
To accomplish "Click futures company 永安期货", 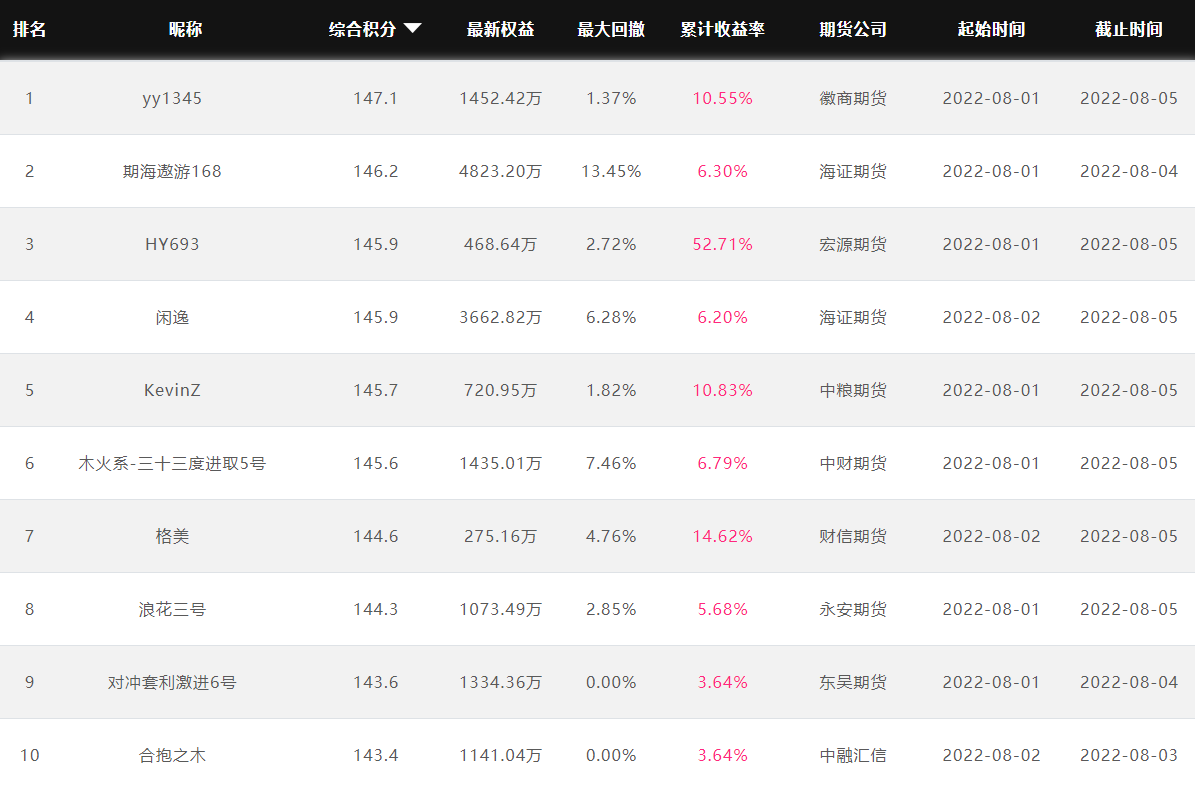I will pyautogui.click(x=853, y=609).
